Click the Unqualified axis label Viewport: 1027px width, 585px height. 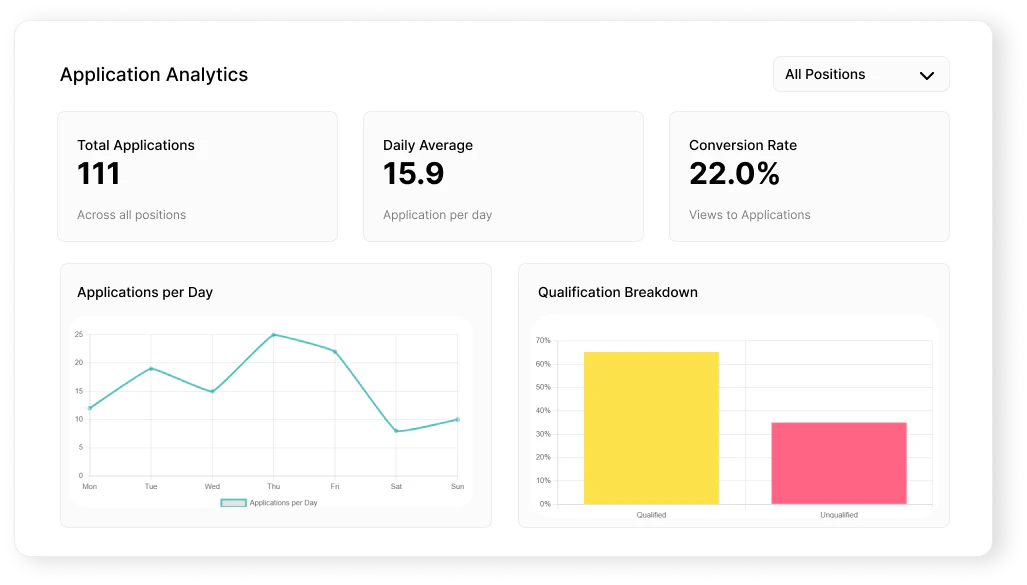(x=838, y=514)
